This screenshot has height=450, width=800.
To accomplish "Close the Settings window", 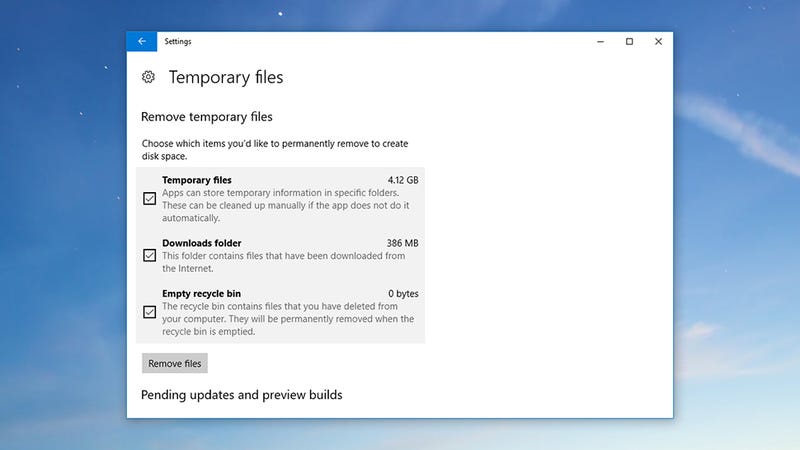I will point(659,41).
